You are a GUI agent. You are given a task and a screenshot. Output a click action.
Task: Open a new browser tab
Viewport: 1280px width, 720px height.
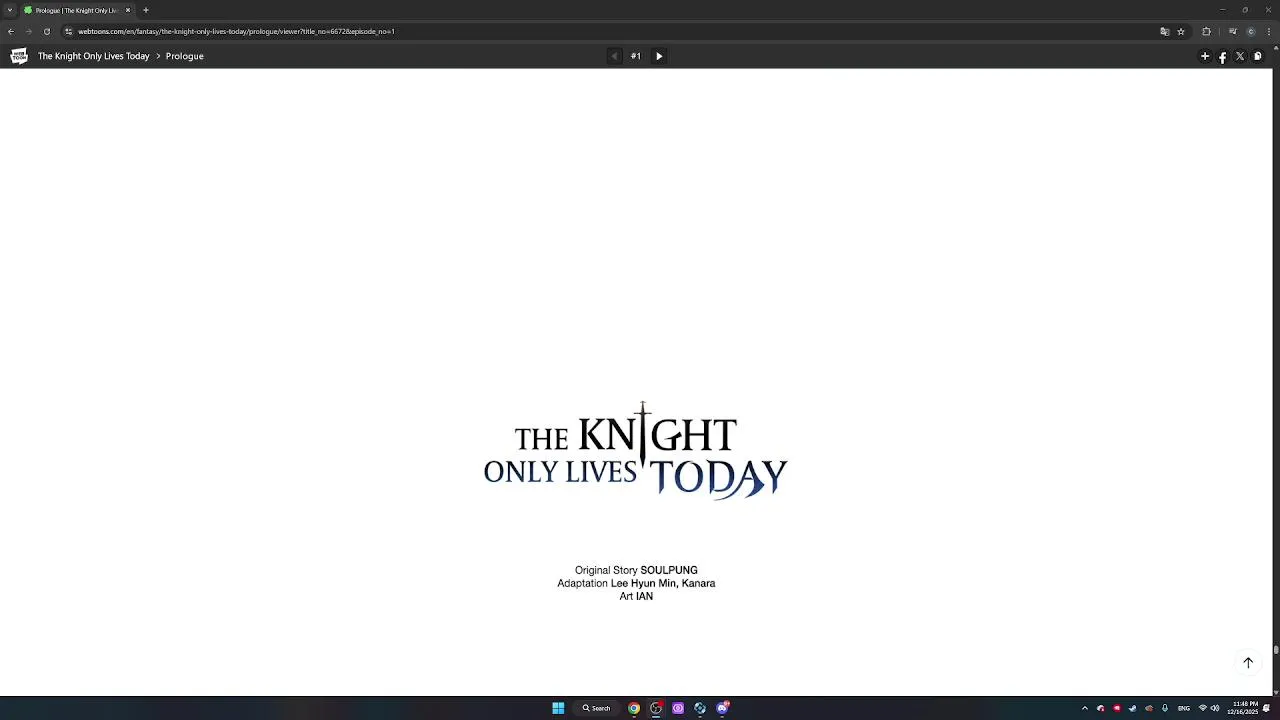point(146,10)
